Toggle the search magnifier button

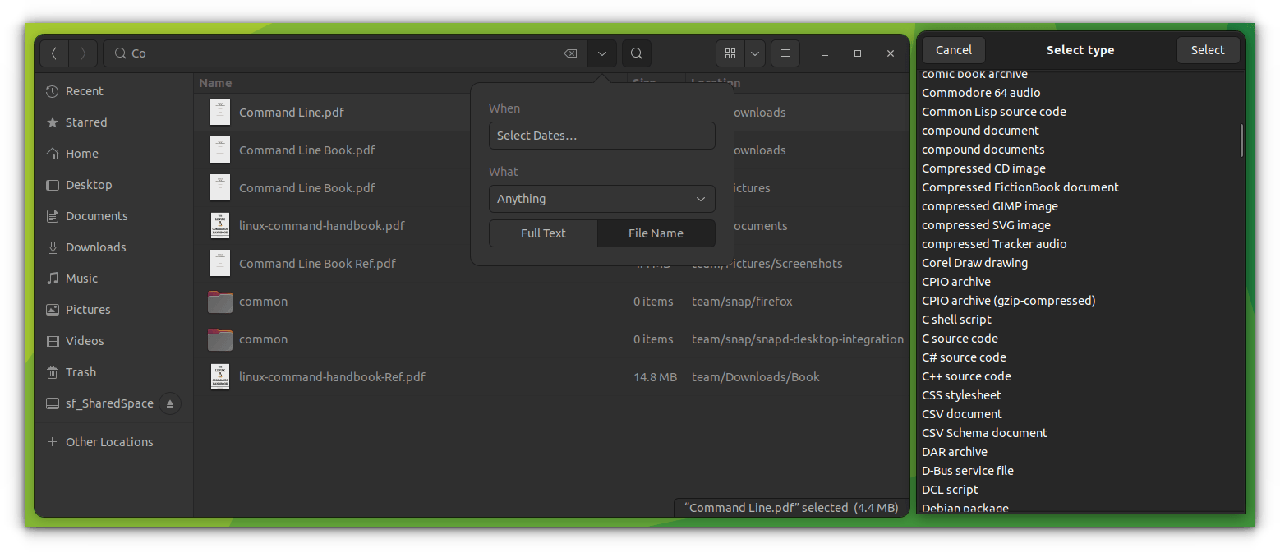tap(636, 53)
